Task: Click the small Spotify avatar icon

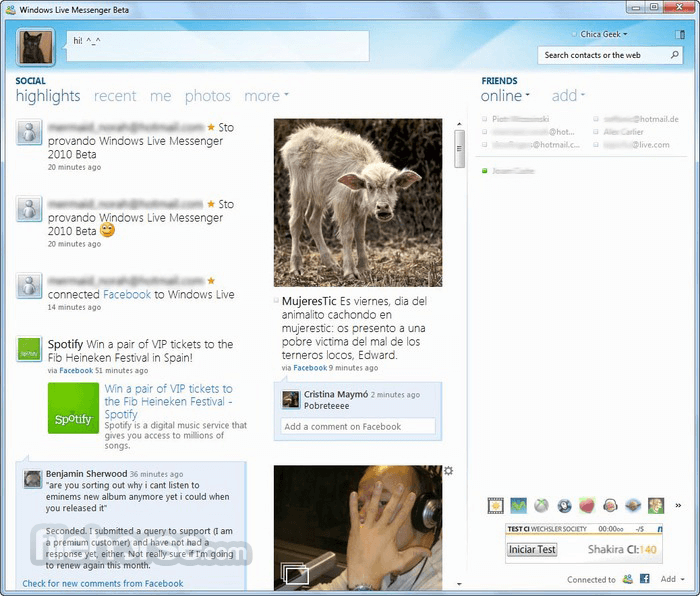Action: (29, 349)
